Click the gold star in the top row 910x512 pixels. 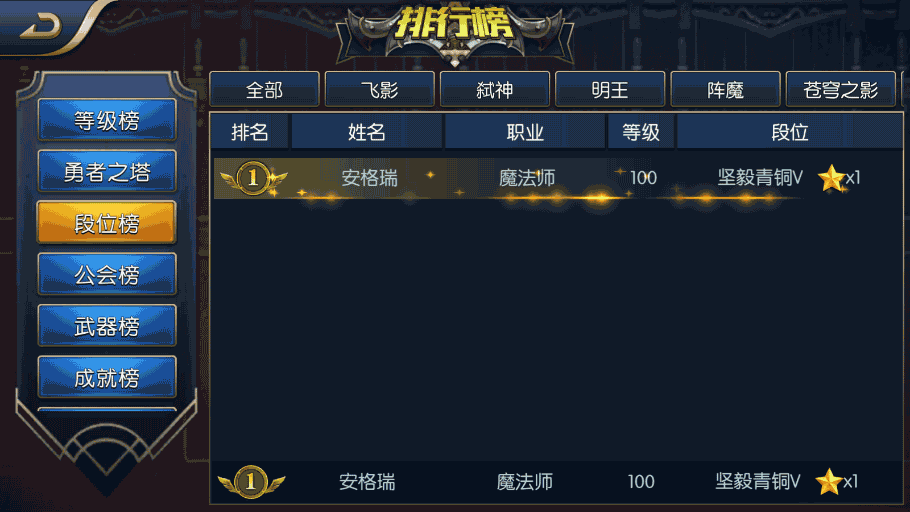point(831,178)
